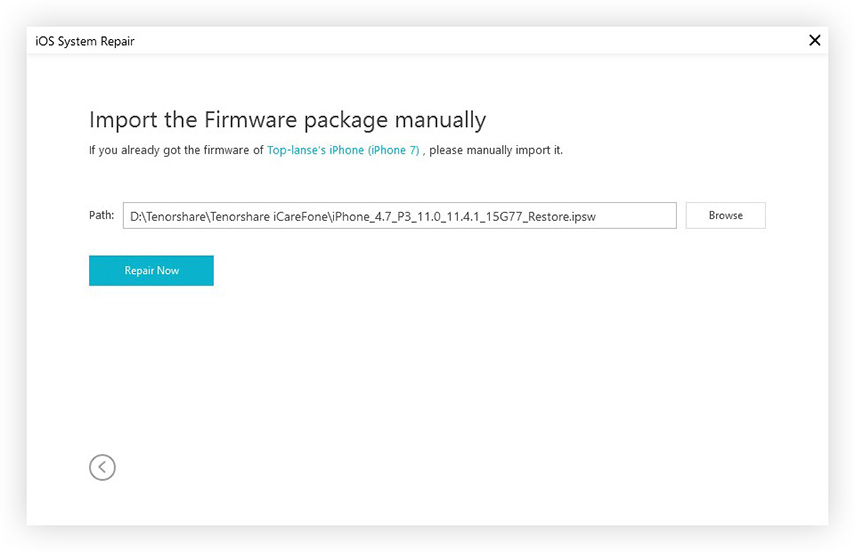Click the word 'Firmware' in the heading
Screen dimensions: 855x552
coord(251,120)
